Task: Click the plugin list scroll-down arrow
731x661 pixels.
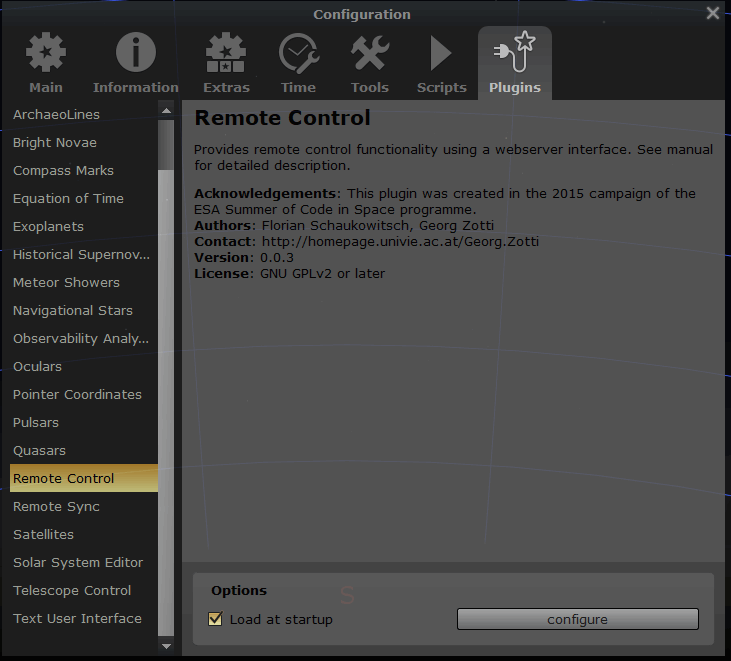Action: 166,646
